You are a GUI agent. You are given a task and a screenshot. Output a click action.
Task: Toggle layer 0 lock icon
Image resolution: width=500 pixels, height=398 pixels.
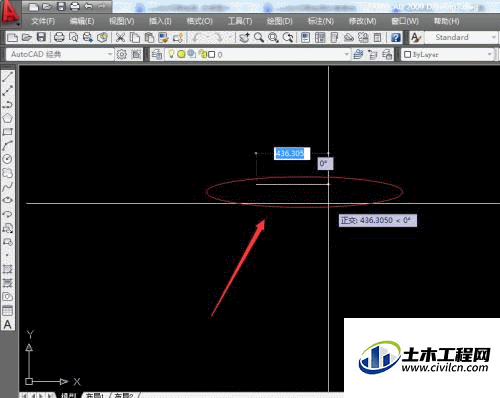coord(202,54)
